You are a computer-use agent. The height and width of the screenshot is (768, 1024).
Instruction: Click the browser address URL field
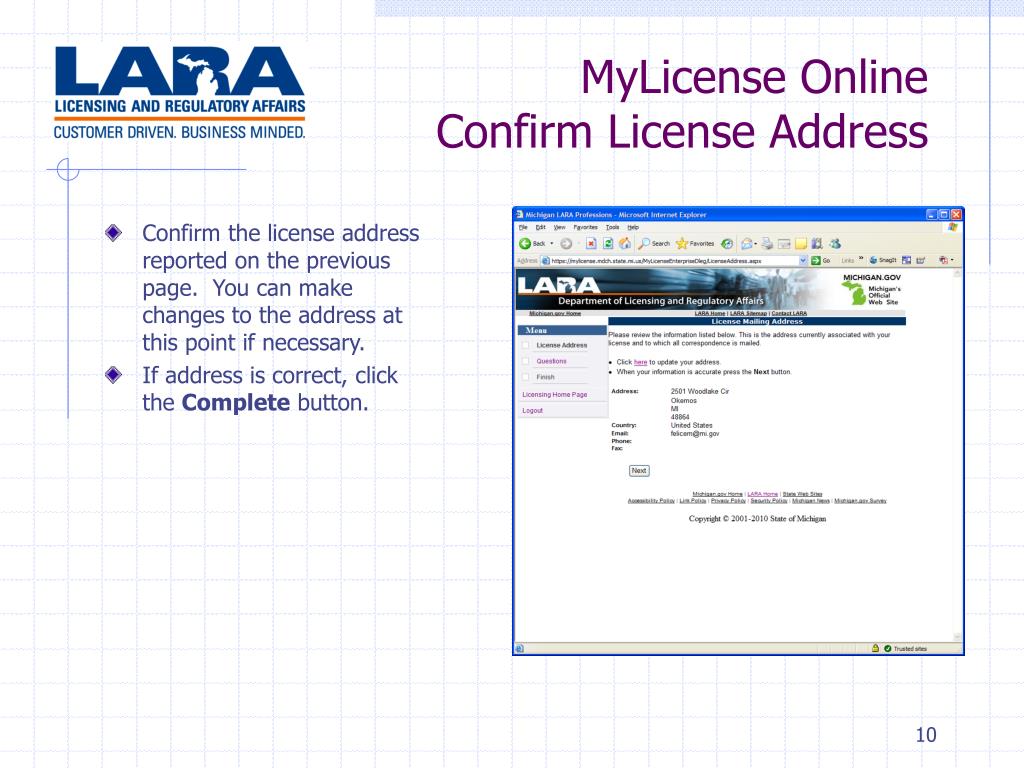pyautogui.click(x=674, y=261)
